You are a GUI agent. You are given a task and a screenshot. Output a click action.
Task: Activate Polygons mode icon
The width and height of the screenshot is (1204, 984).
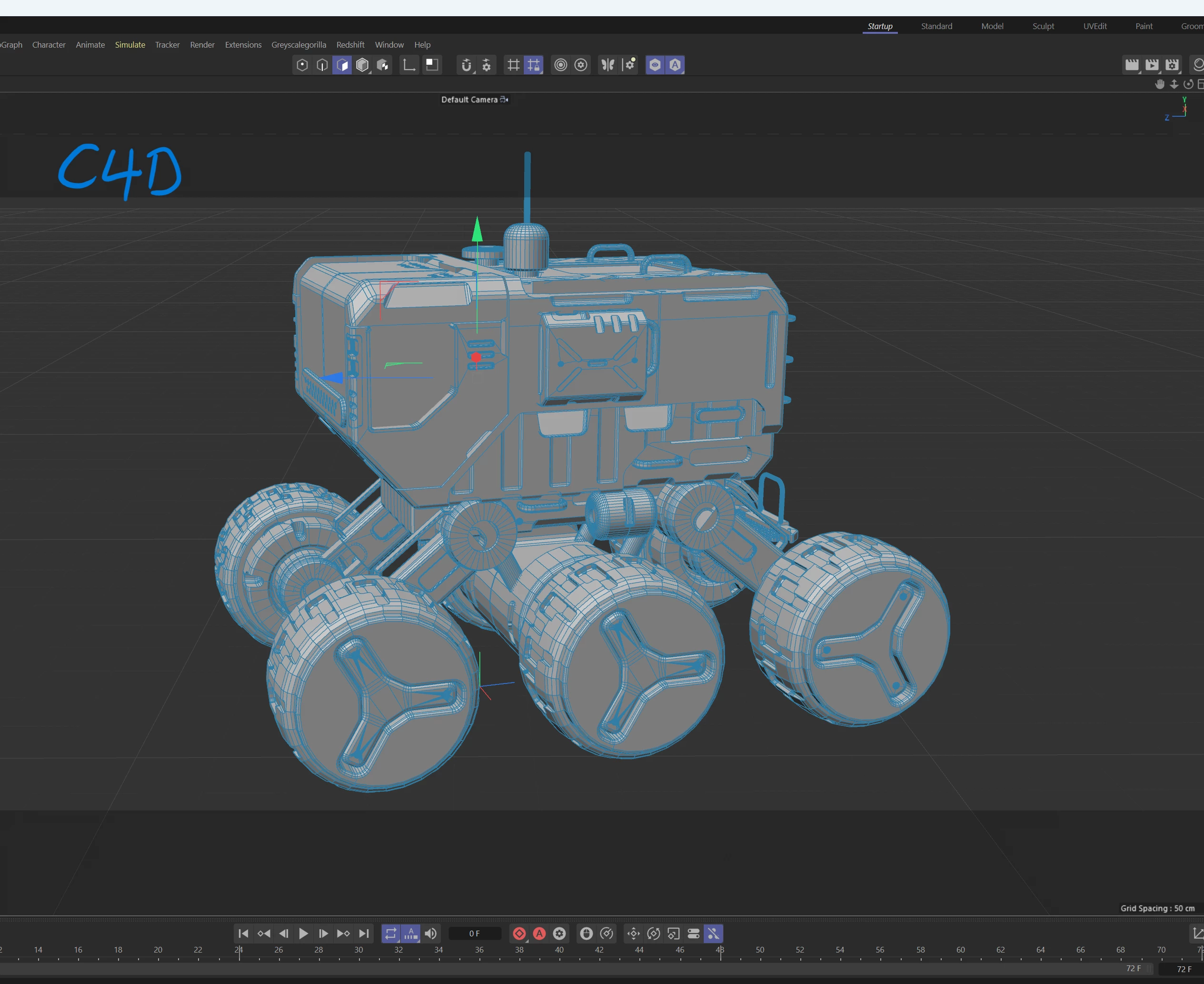click(x=342, y=65)
